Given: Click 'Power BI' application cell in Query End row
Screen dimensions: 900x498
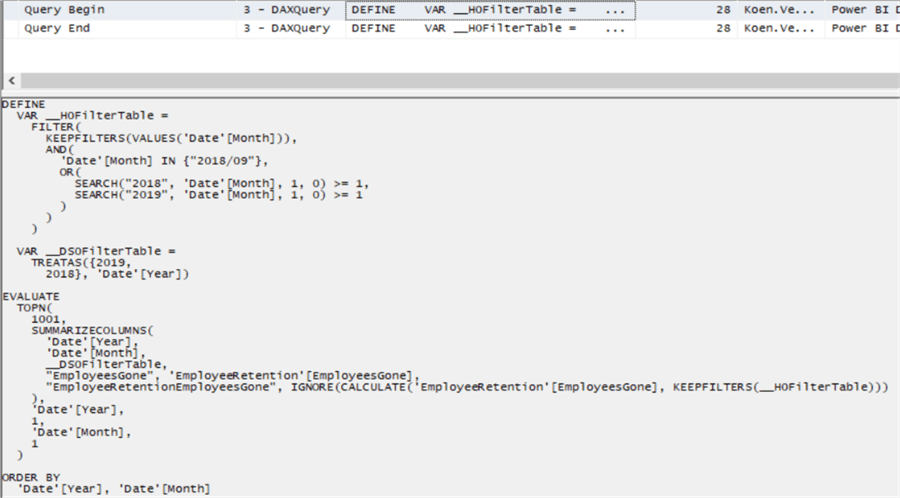Looking at the screenshot, I should tap(863, 28).
